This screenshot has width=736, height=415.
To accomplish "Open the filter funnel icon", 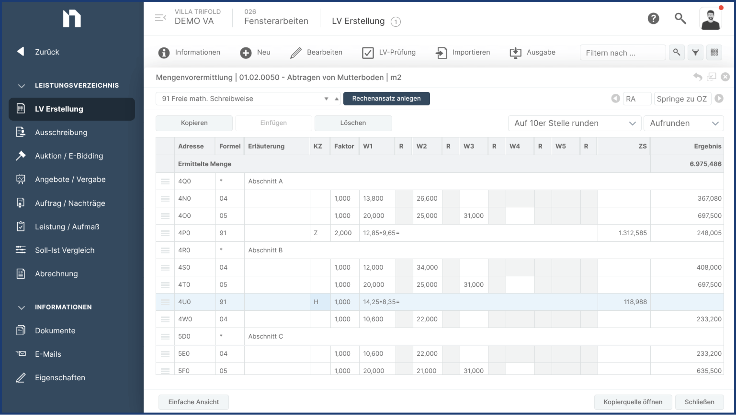I will (696, 52).
